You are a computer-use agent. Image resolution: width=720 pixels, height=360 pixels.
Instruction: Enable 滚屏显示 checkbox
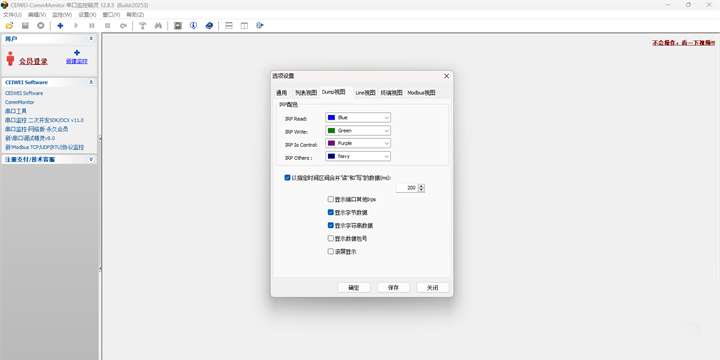click(x=331, y=252)
